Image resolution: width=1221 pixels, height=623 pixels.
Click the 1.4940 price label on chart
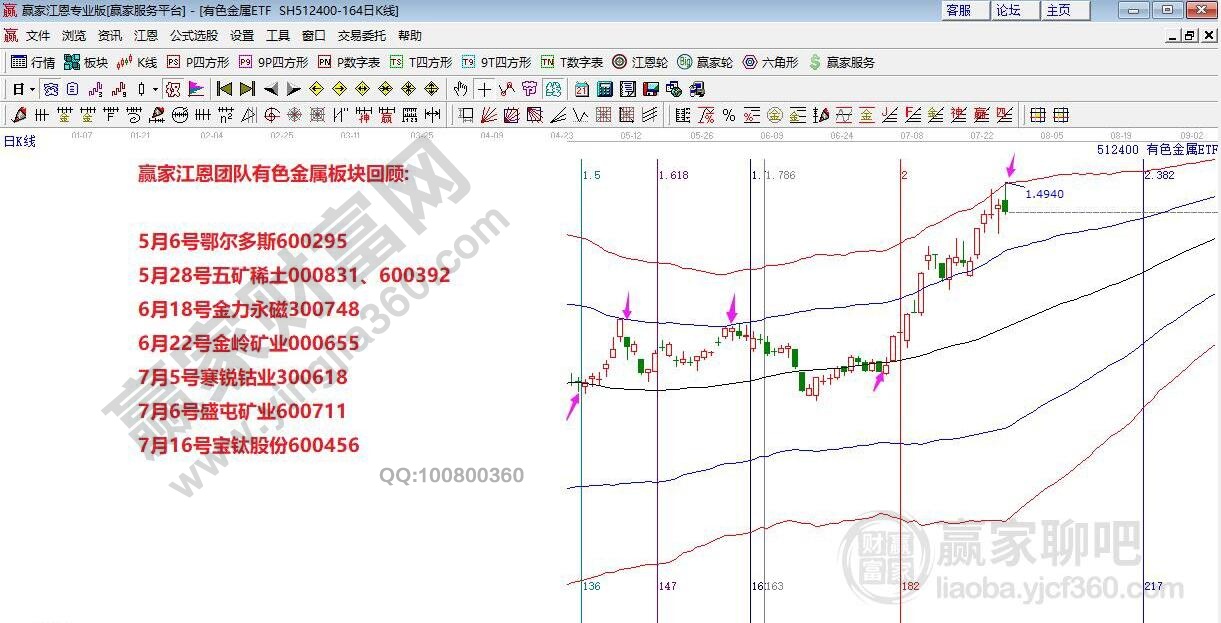point(1044,194)
